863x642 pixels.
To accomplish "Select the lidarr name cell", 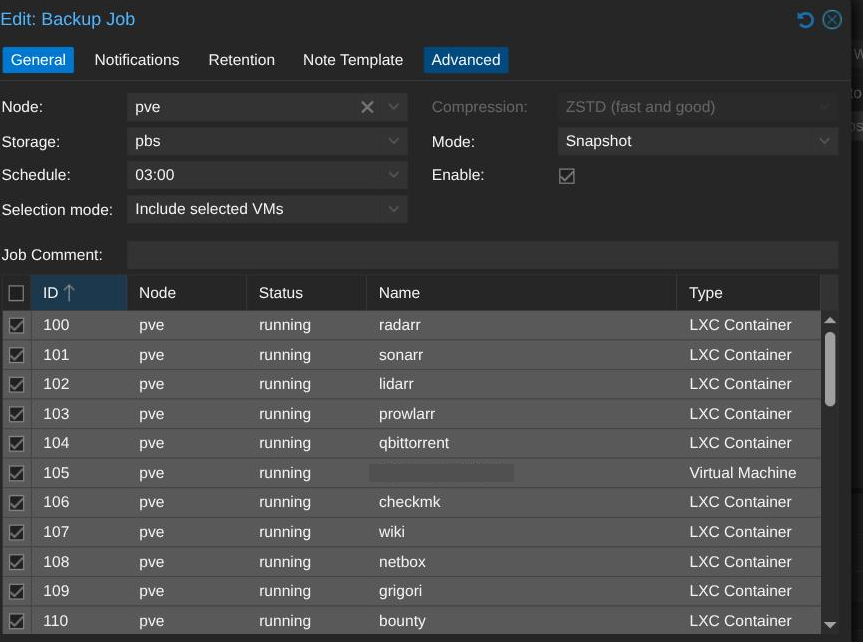I will coord(522,384).
